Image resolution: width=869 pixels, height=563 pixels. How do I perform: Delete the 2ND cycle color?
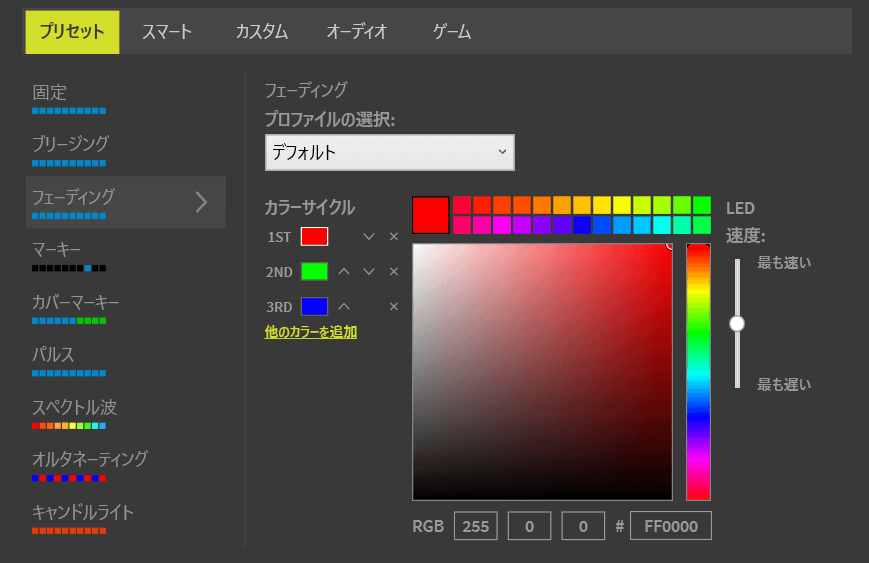[393, 272]
